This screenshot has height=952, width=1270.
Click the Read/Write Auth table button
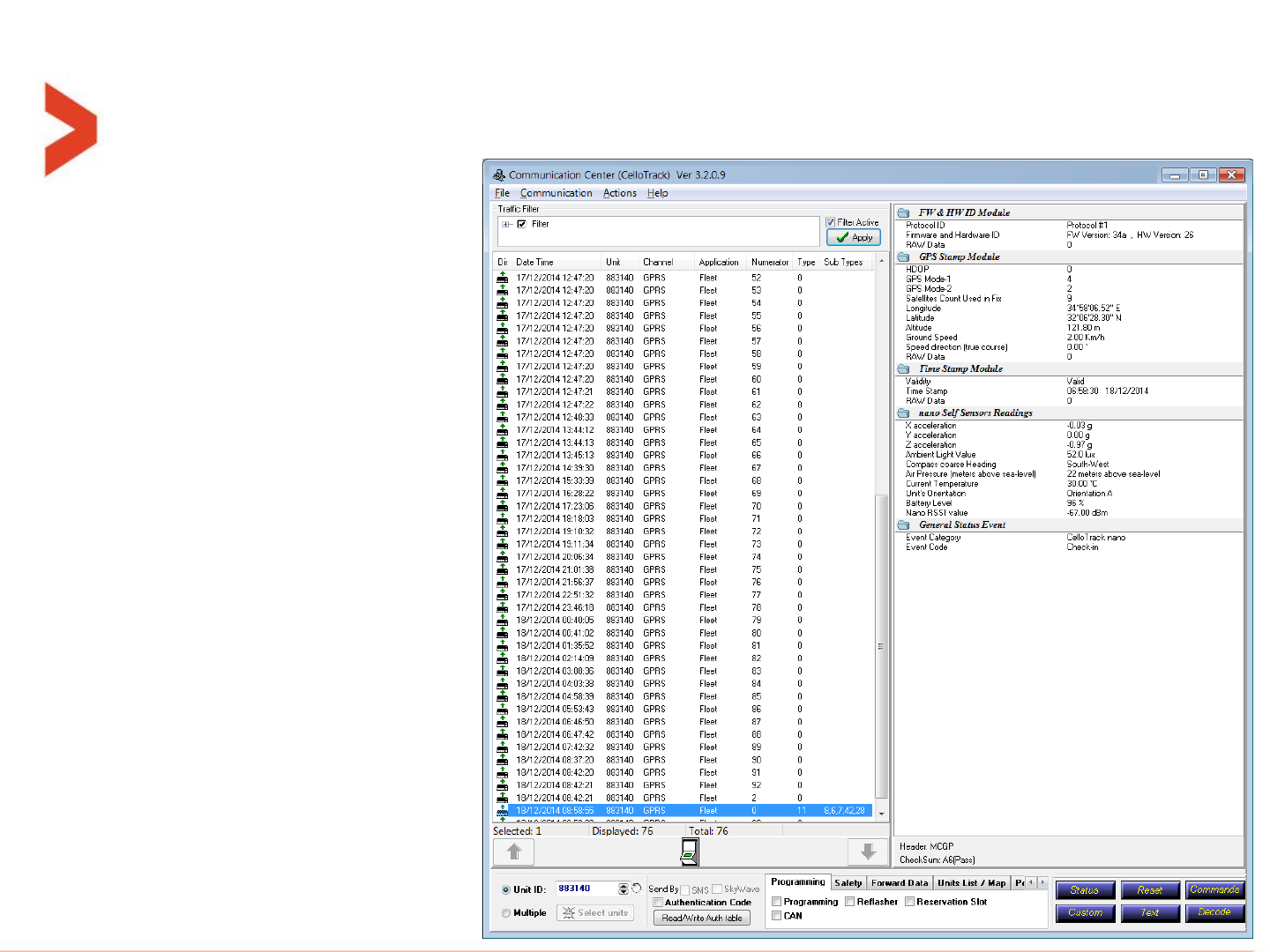pyautogui.click(x=702, y=918)
